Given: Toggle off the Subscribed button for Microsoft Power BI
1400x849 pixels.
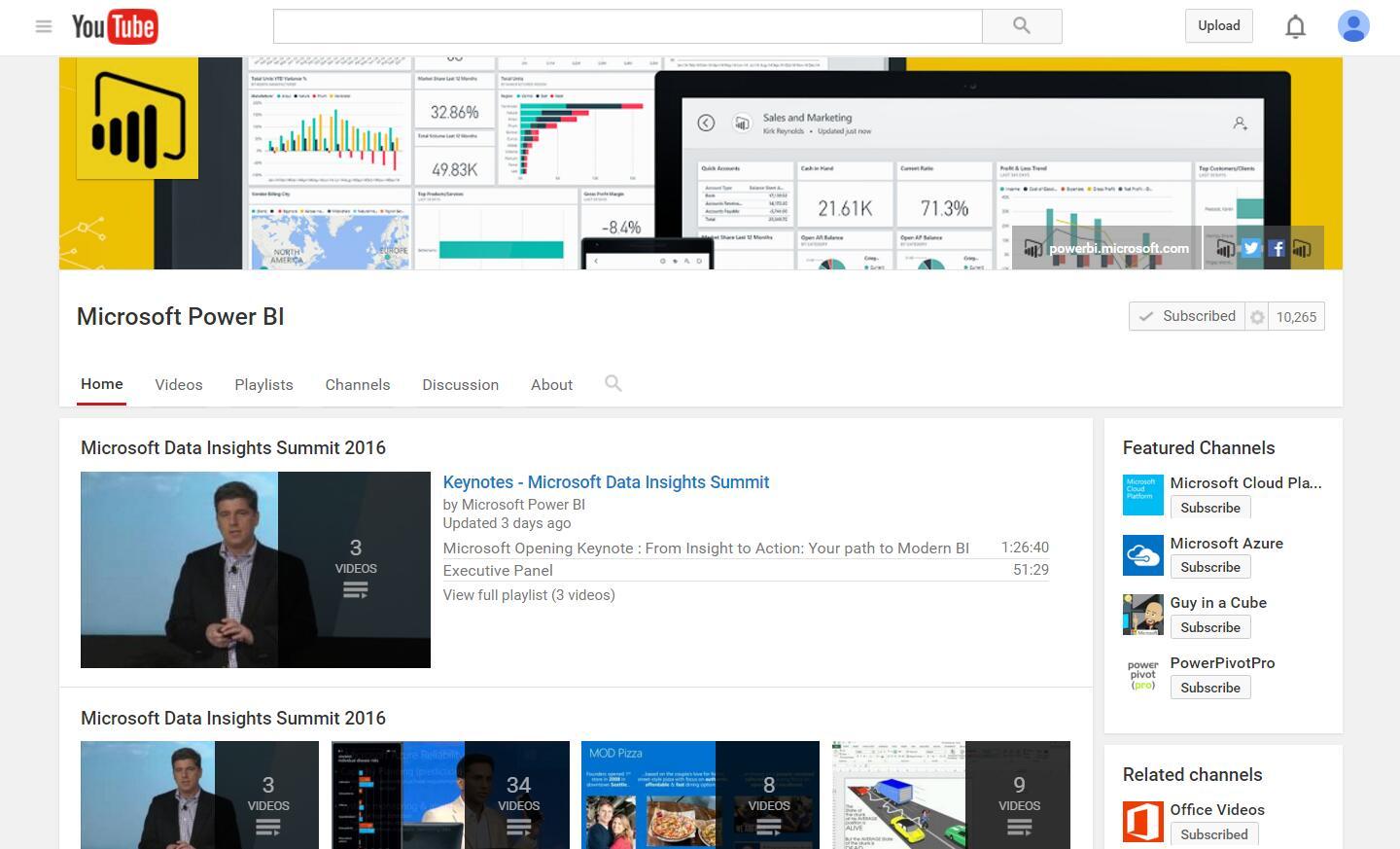Looking at the screenshot, I should click(x=1187, y=316).
